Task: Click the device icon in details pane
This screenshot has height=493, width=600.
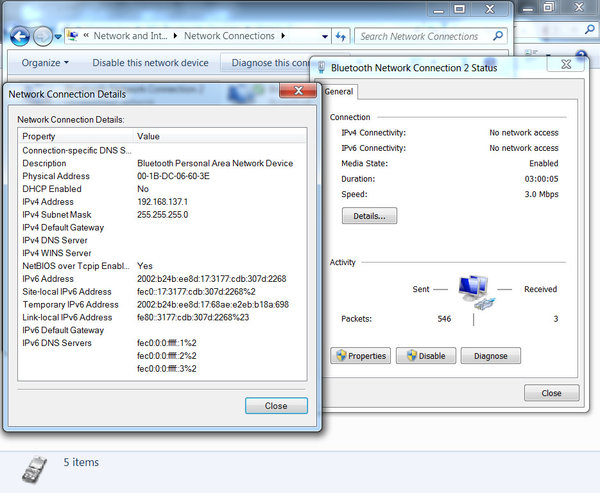Action: [34, 470]
